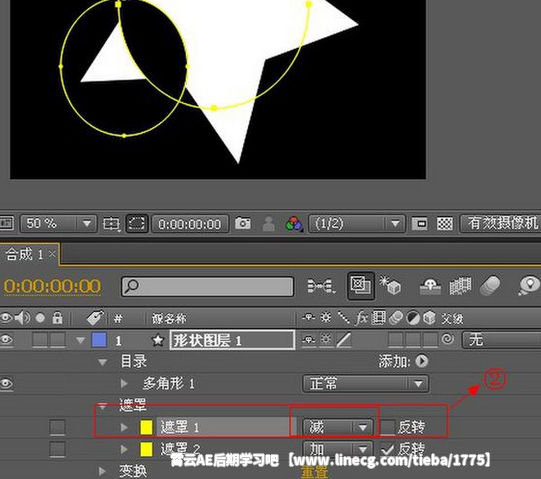Toggle the lock box beside 遮罩 1
Image resolution: width=541 pixels, height=479 pixels.
coord(57,428)
